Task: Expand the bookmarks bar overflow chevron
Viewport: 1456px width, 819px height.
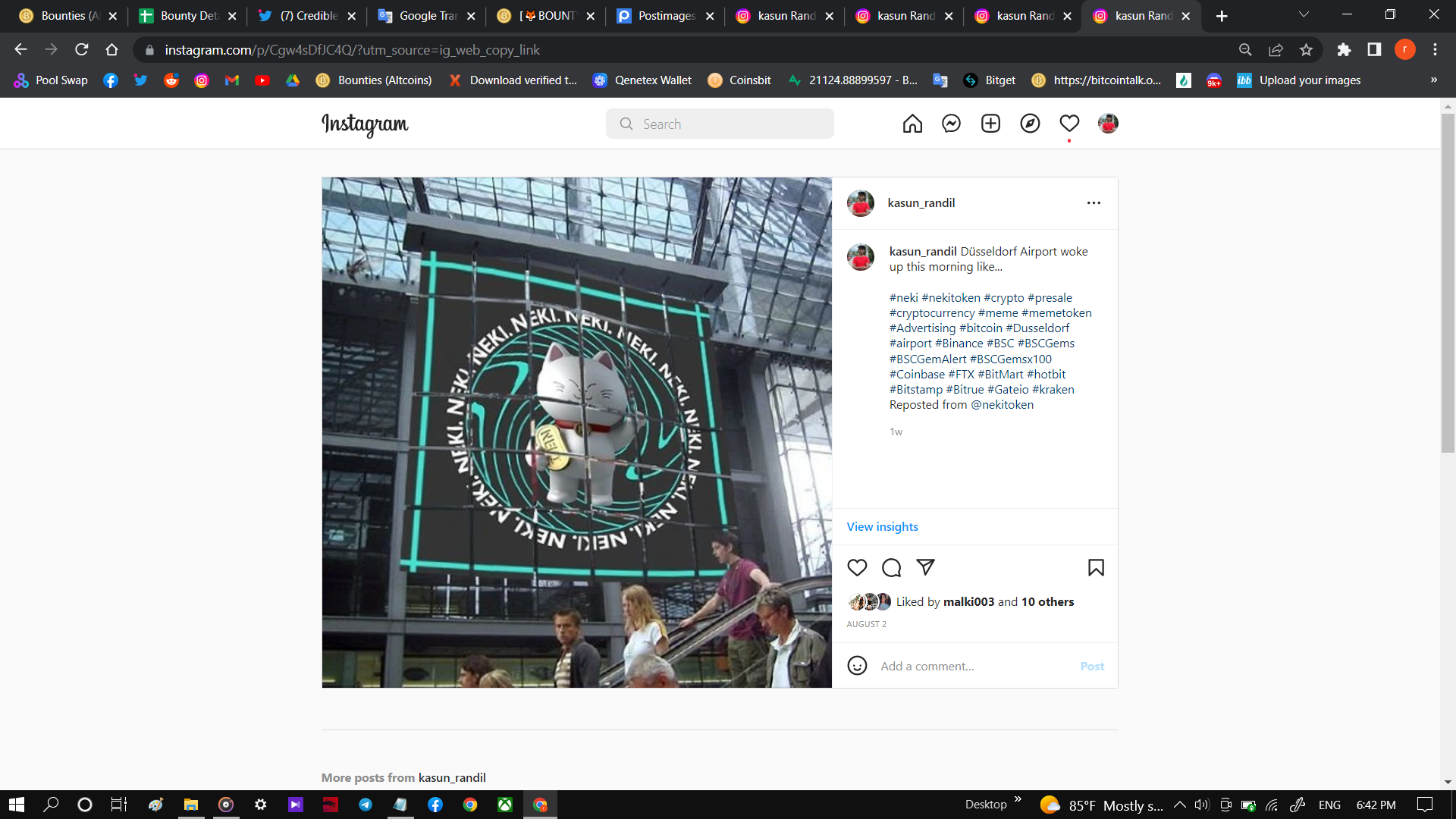Action: [1433, 80]
